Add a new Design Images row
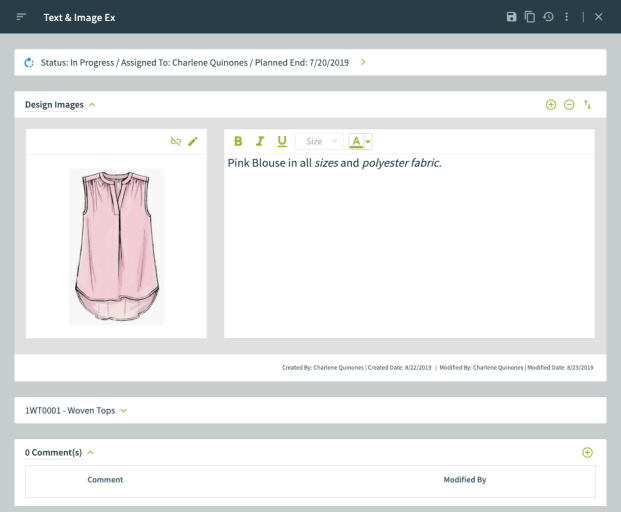This screenshot has width=621, height=512. pyautogui.click(x=551, y=104)
